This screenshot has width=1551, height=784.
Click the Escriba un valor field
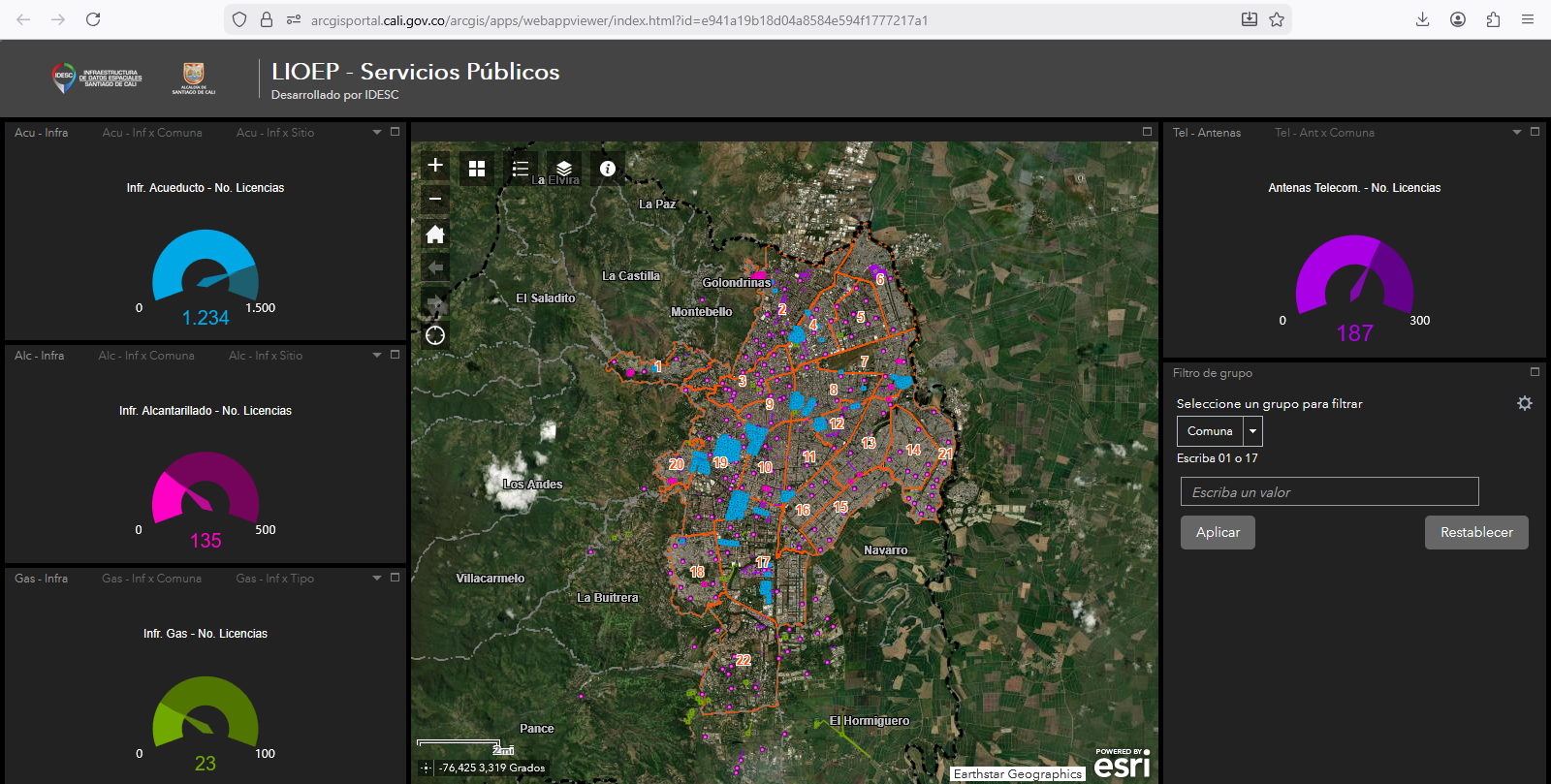click(x=1329, y=492)
